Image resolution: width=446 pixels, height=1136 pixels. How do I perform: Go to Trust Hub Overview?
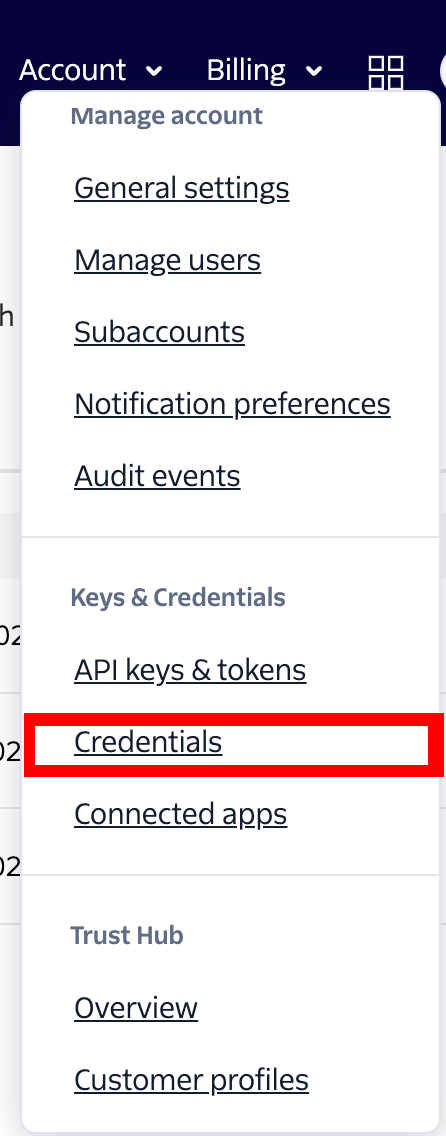136,1008
